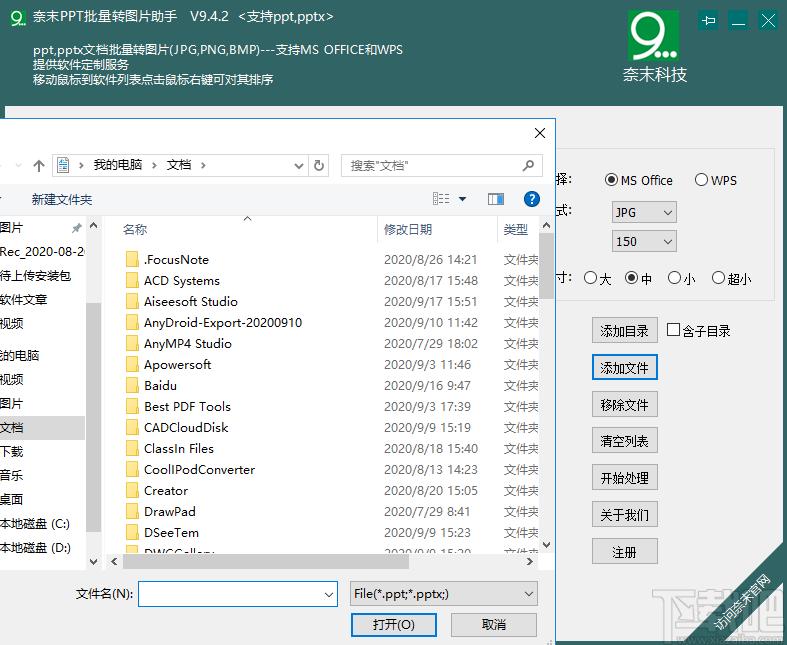The width and height of the screenshot is (787, 645).
Task: Click the .FocusNote folder icon
Action: (132, 260)
